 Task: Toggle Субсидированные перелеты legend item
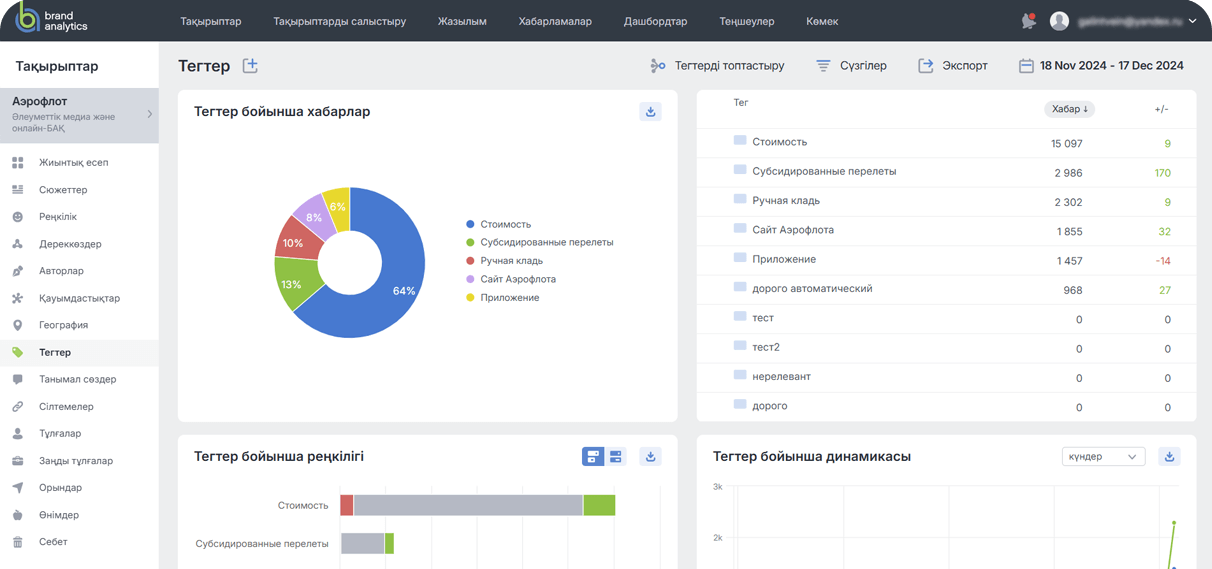[x=540, y=243]
